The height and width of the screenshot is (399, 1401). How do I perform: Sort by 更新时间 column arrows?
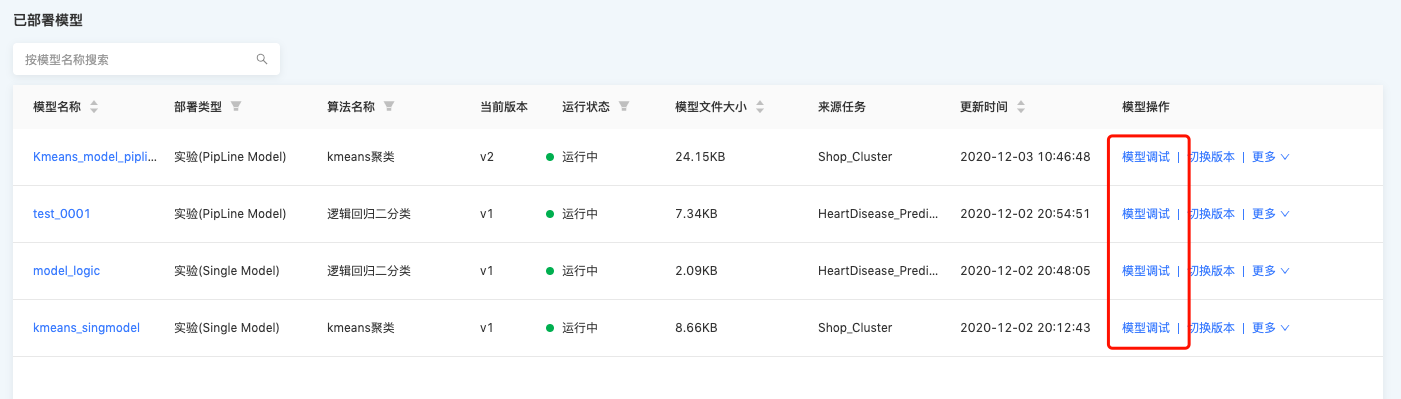pos(1021,107)
